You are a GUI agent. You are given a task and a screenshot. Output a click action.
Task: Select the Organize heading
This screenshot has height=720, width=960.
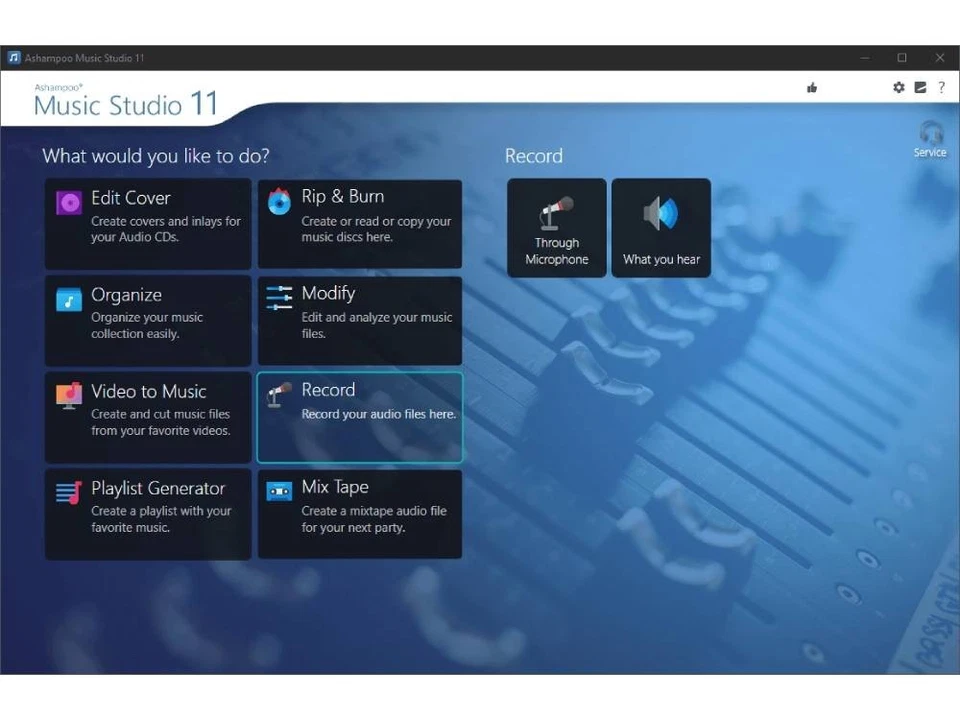pos(126,295)
